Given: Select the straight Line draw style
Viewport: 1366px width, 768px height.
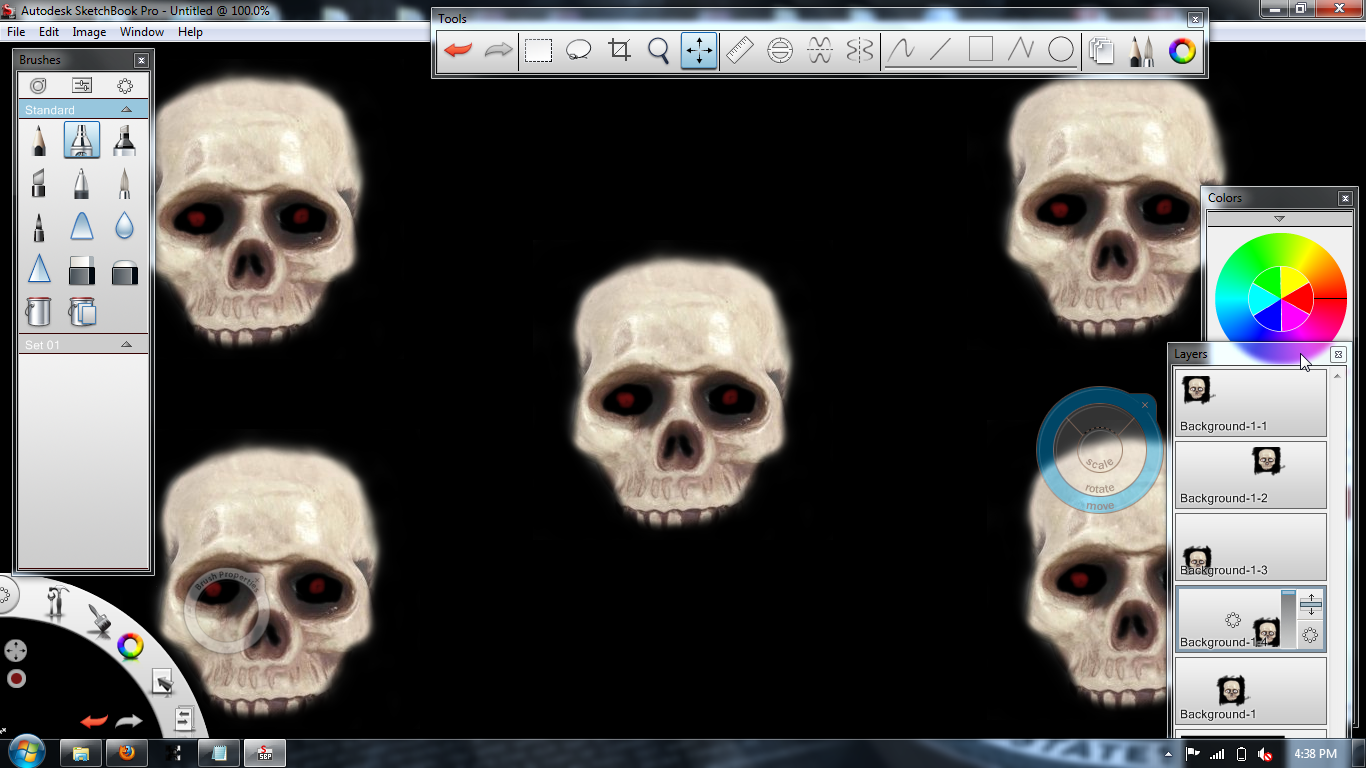Looking at the screenshot, I should coord(940,50).
